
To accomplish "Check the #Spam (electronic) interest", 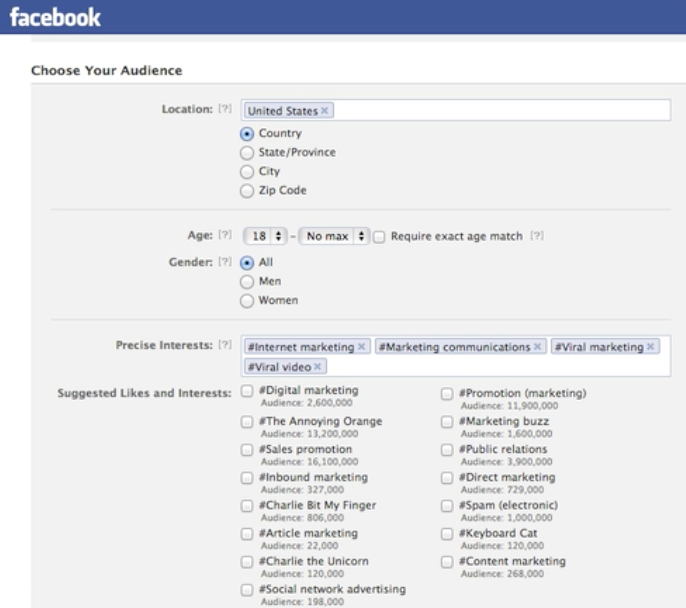I will (x=447, y=506).
